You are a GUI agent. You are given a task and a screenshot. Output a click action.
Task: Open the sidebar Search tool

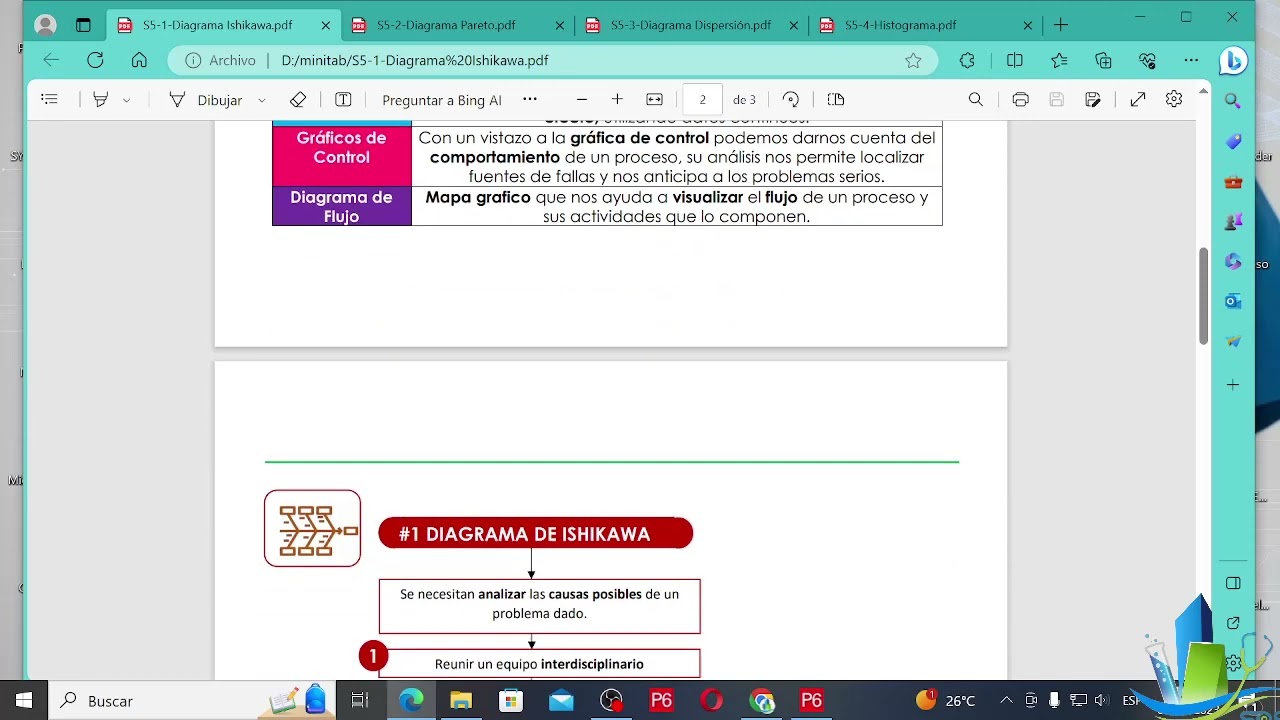tap(1233, 101)
